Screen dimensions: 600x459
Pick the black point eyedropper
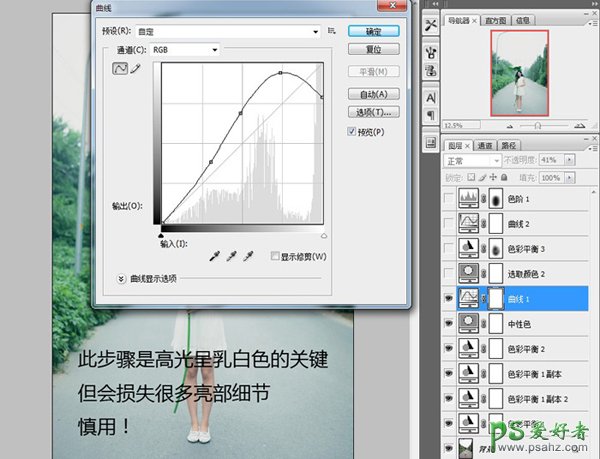point(214,256)
